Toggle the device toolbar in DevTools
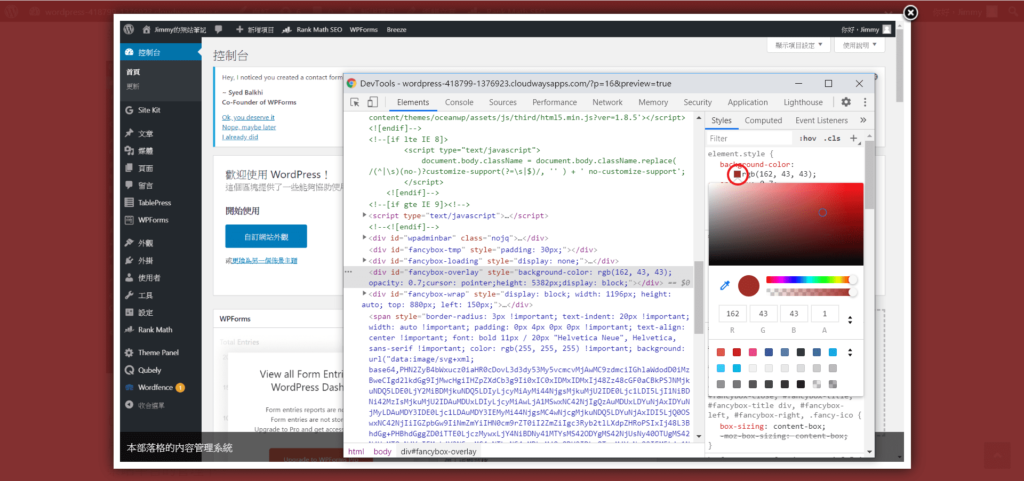Screen dimensions: 1024x481 pos(372,102)
